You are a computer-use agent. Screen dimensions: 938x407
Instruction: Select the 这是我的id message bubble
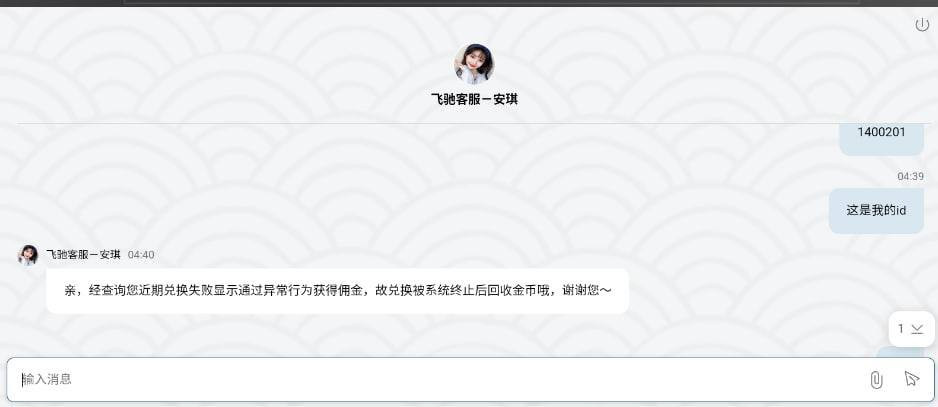876,211
